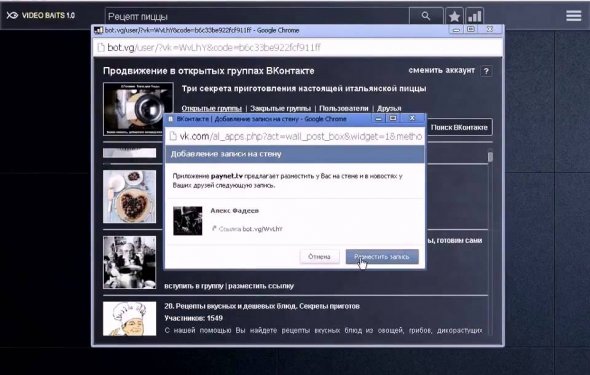Click the Поиск ВКонтакте button

tap(459, 128)
